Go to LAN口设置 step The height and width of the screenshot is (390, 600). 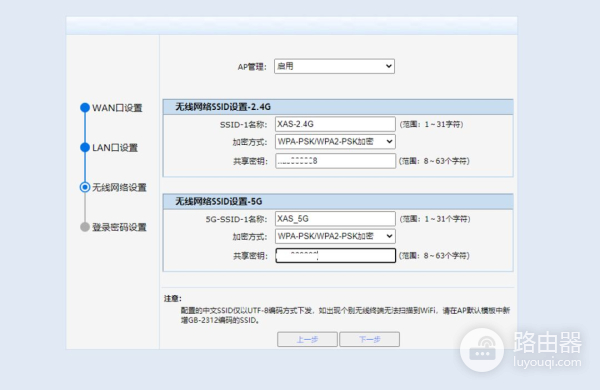click(x=115, y=148)
